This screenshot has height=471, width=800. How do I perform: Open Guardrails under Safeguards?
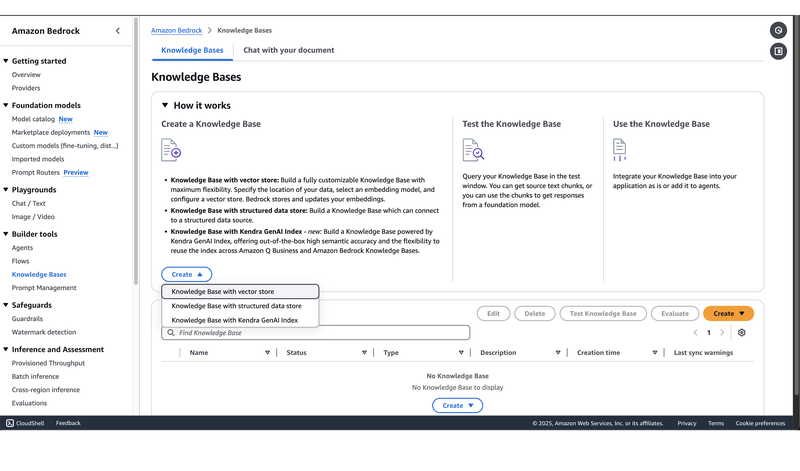tap(28, 318)
